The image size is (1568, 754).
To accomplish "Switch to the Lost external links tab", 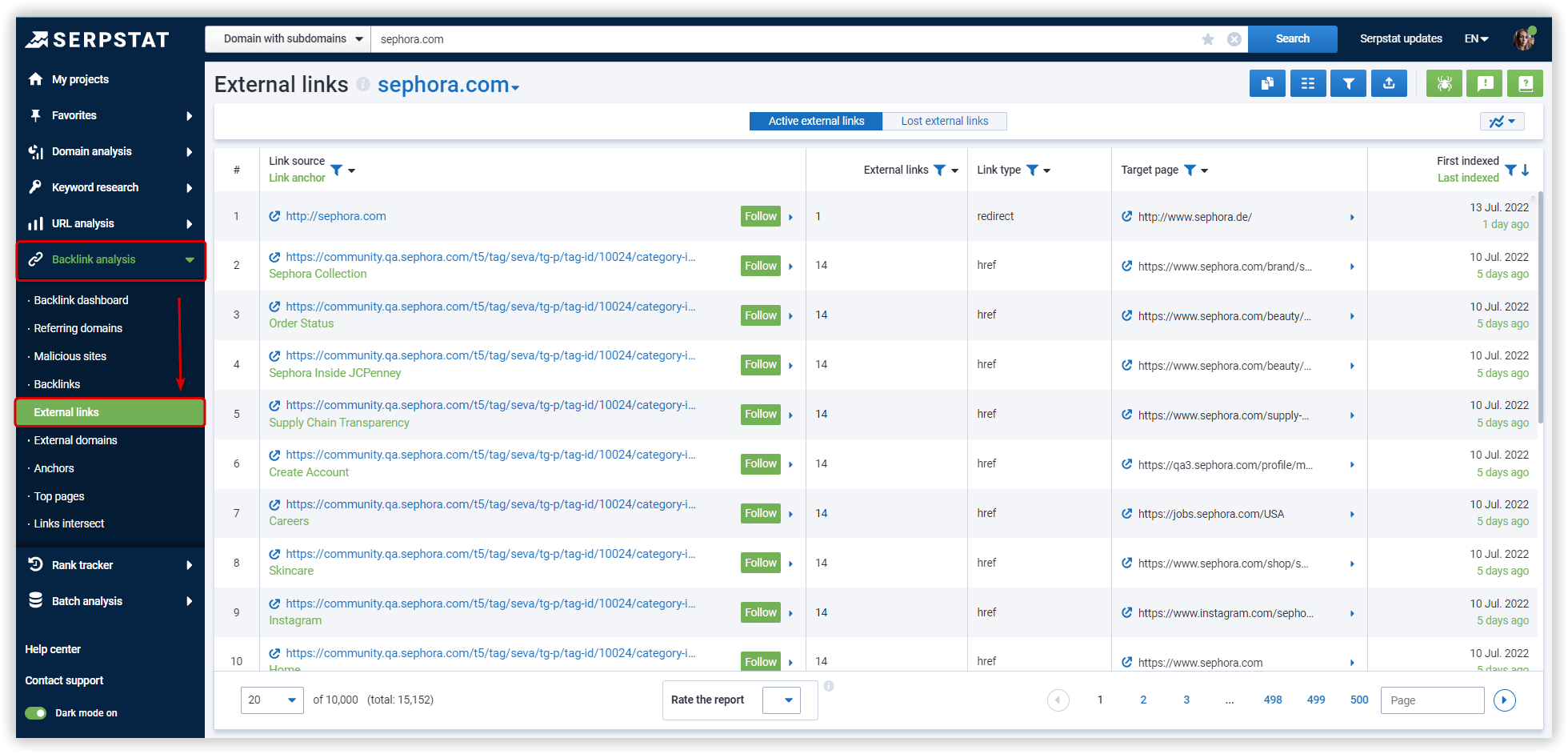I will [945, 121].
